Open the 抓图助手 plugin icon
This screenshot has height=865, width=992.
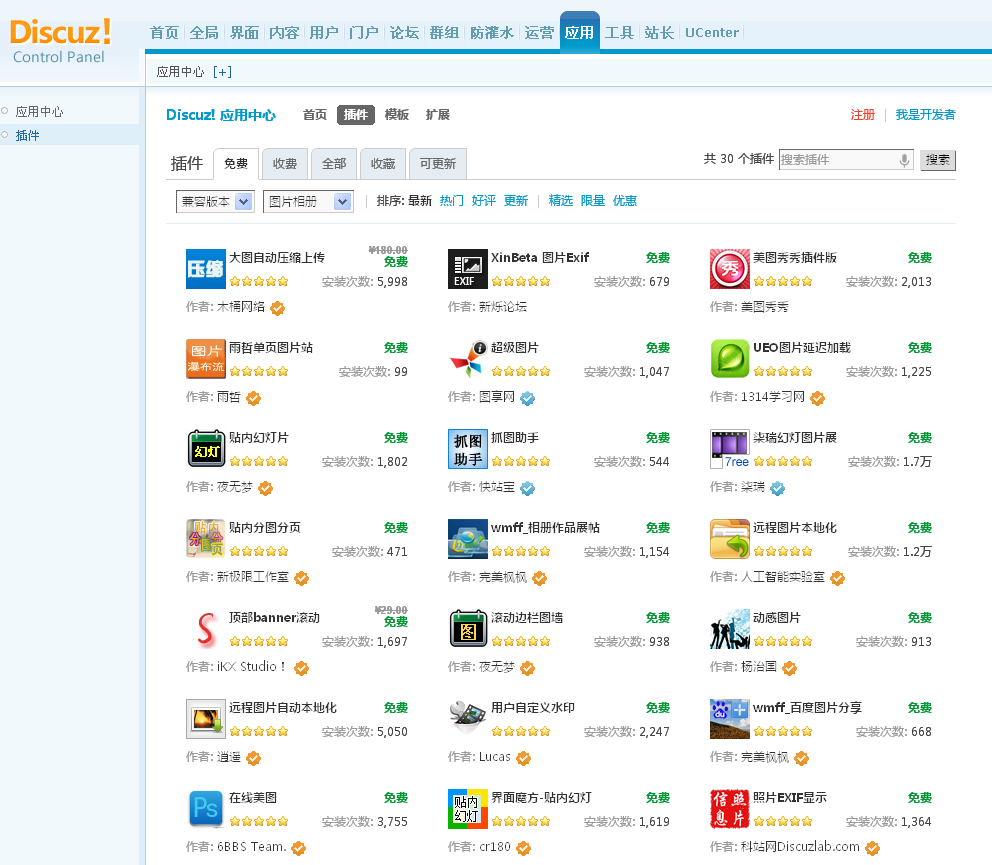(x=468, y=449)
